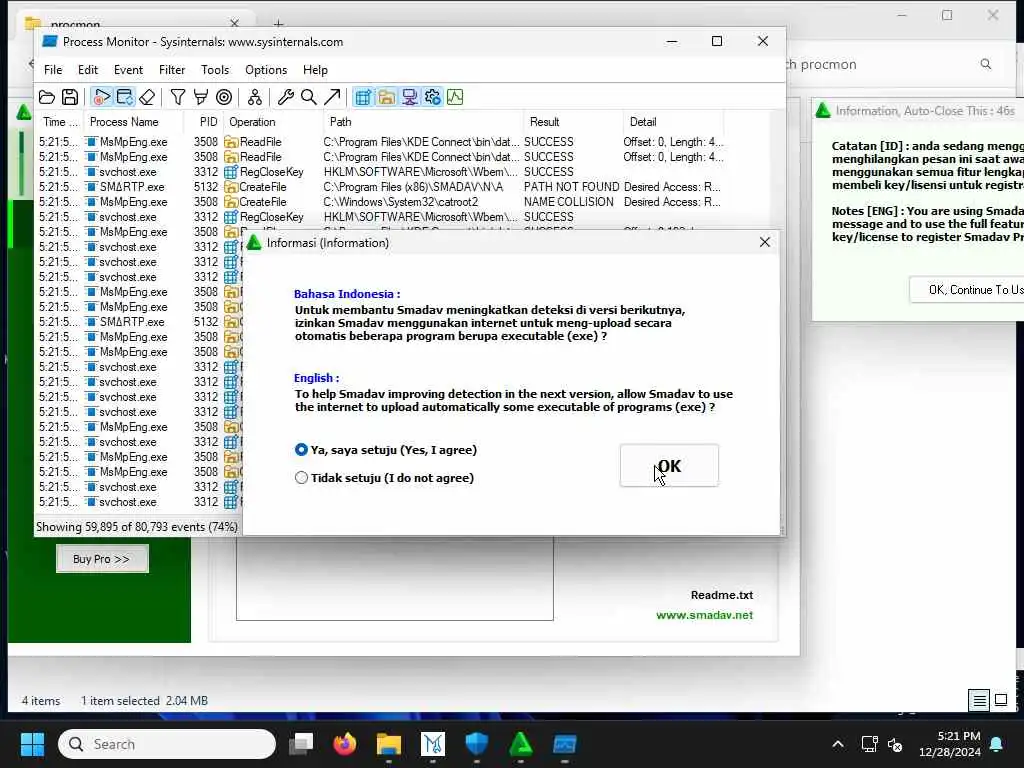
Task: Open Malwarebytes icon on the taskbar
Action: coord(433,744)
